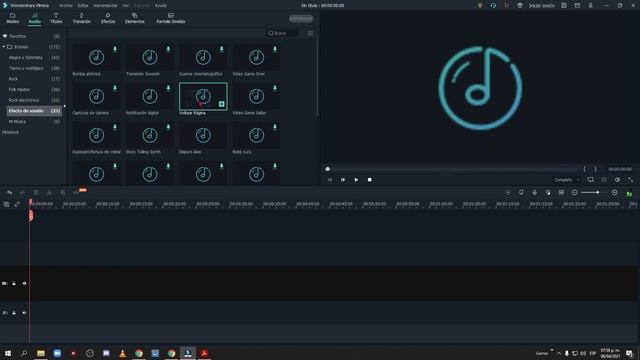The image size is (640, 360).
Task: Toggle video track visibility eye
Action: point(24,283)
